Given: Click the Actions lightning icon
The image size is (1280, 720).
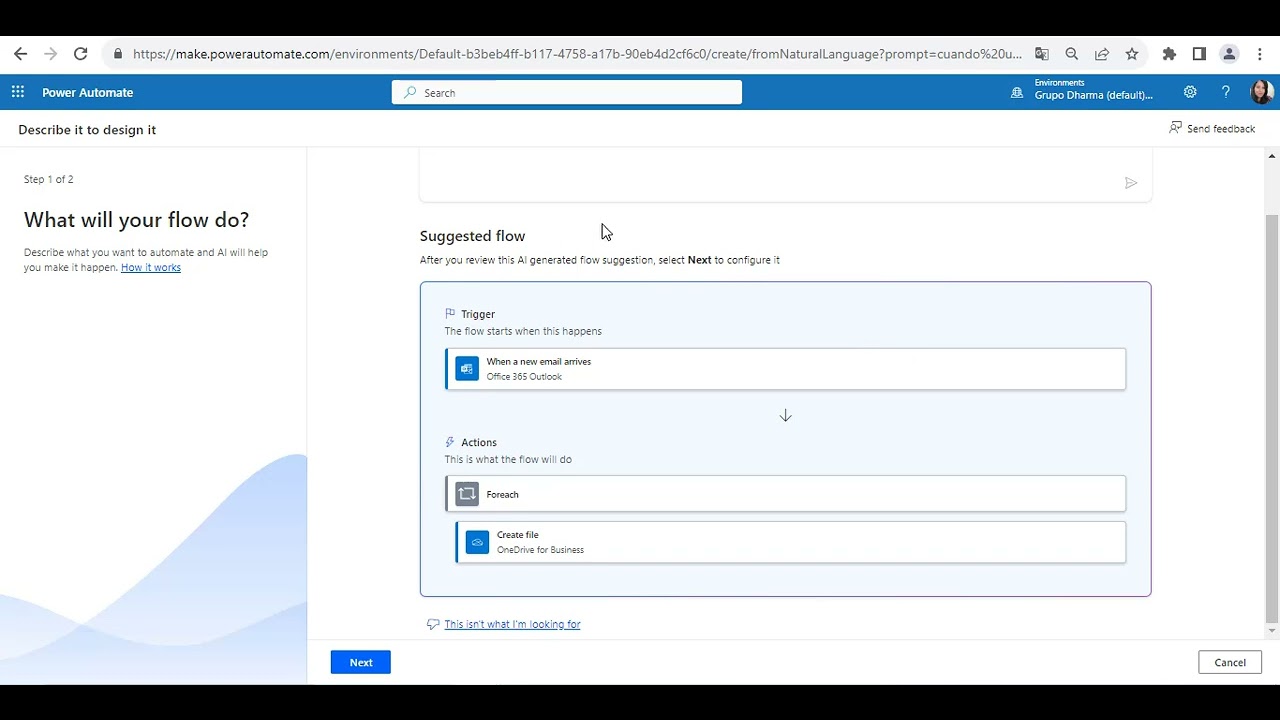Looking at the screenshot, I should [450, 442].
